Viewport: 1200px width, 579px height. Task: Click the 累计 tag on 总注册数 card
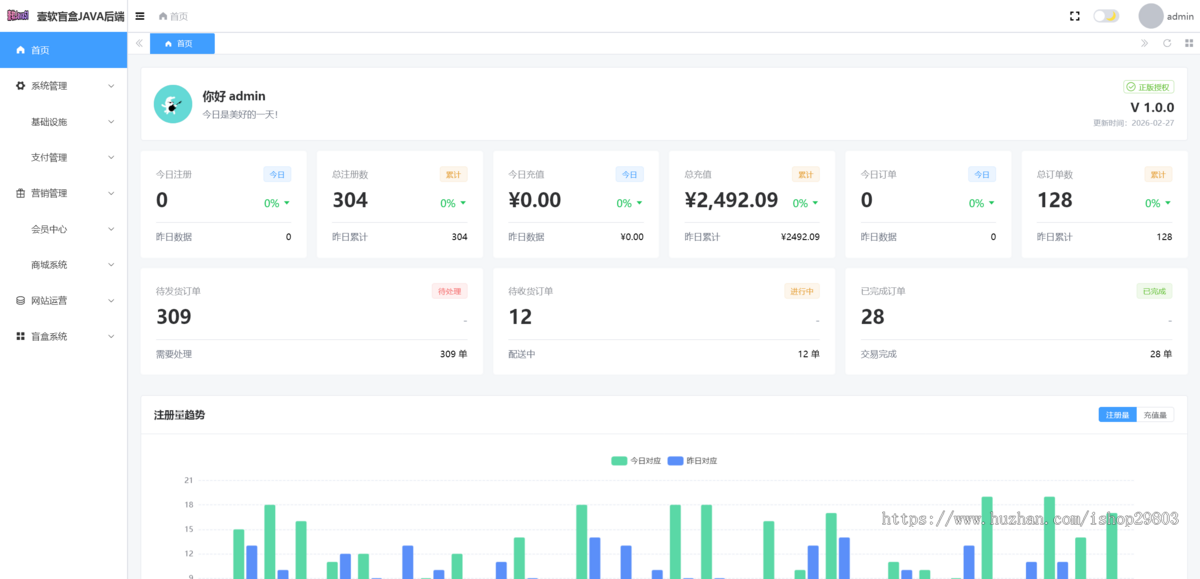[453, 174]
